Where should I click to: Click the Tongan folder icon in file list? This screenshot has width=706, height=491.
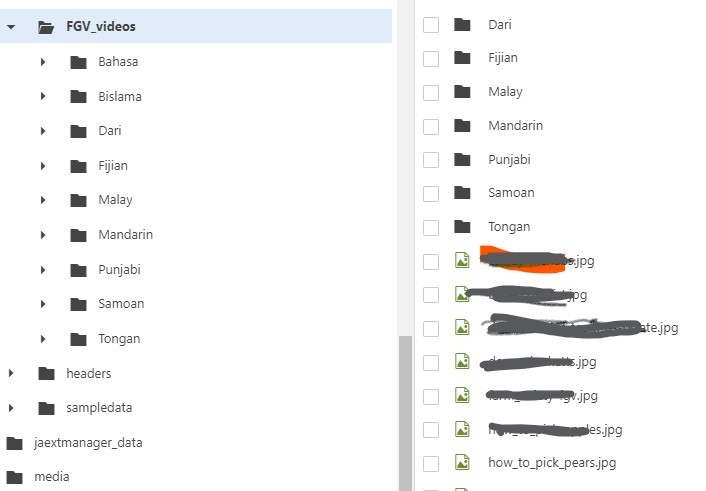pyautogui.click(x=462, y=226)
